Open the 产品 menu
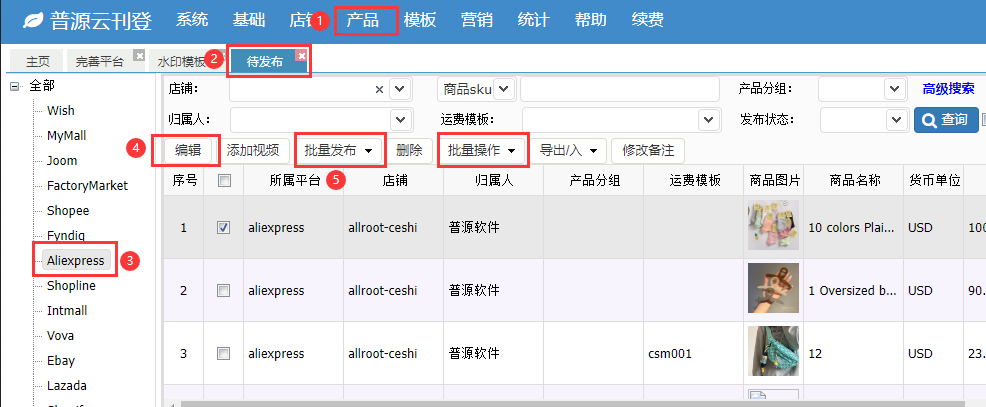Image resolution: width=986 pixels, height=407 pixels. (x=363, y=20)
